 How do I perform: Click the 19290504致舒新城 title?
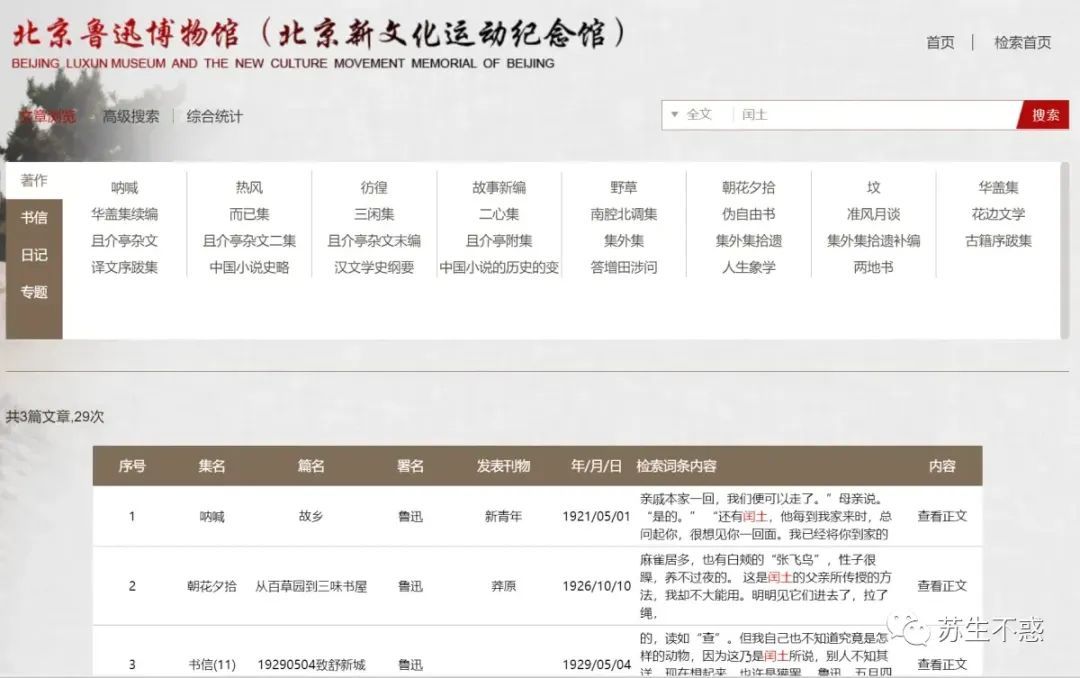[x=311, y=665]
